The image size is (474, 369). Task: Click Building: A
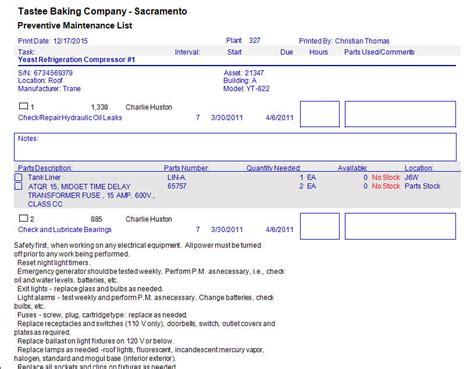tap(240, 81)
